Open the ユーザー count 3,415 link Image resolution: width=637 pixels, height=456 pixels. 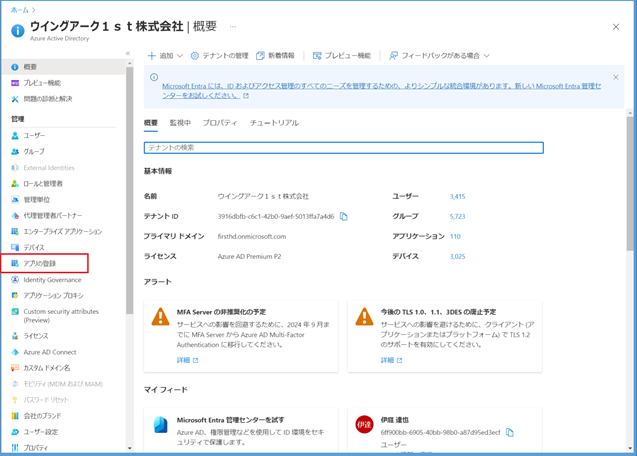[457, 196]
